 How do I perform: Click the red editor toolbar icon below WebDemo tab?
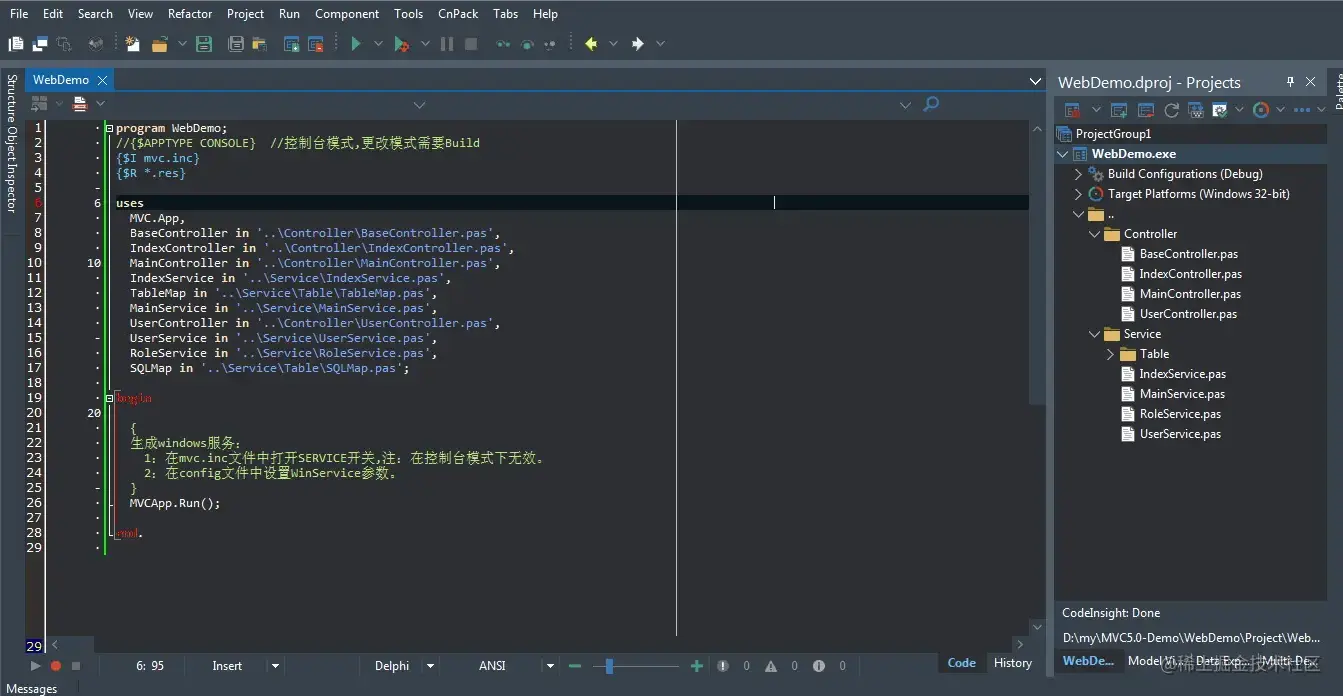click(80, 103)
